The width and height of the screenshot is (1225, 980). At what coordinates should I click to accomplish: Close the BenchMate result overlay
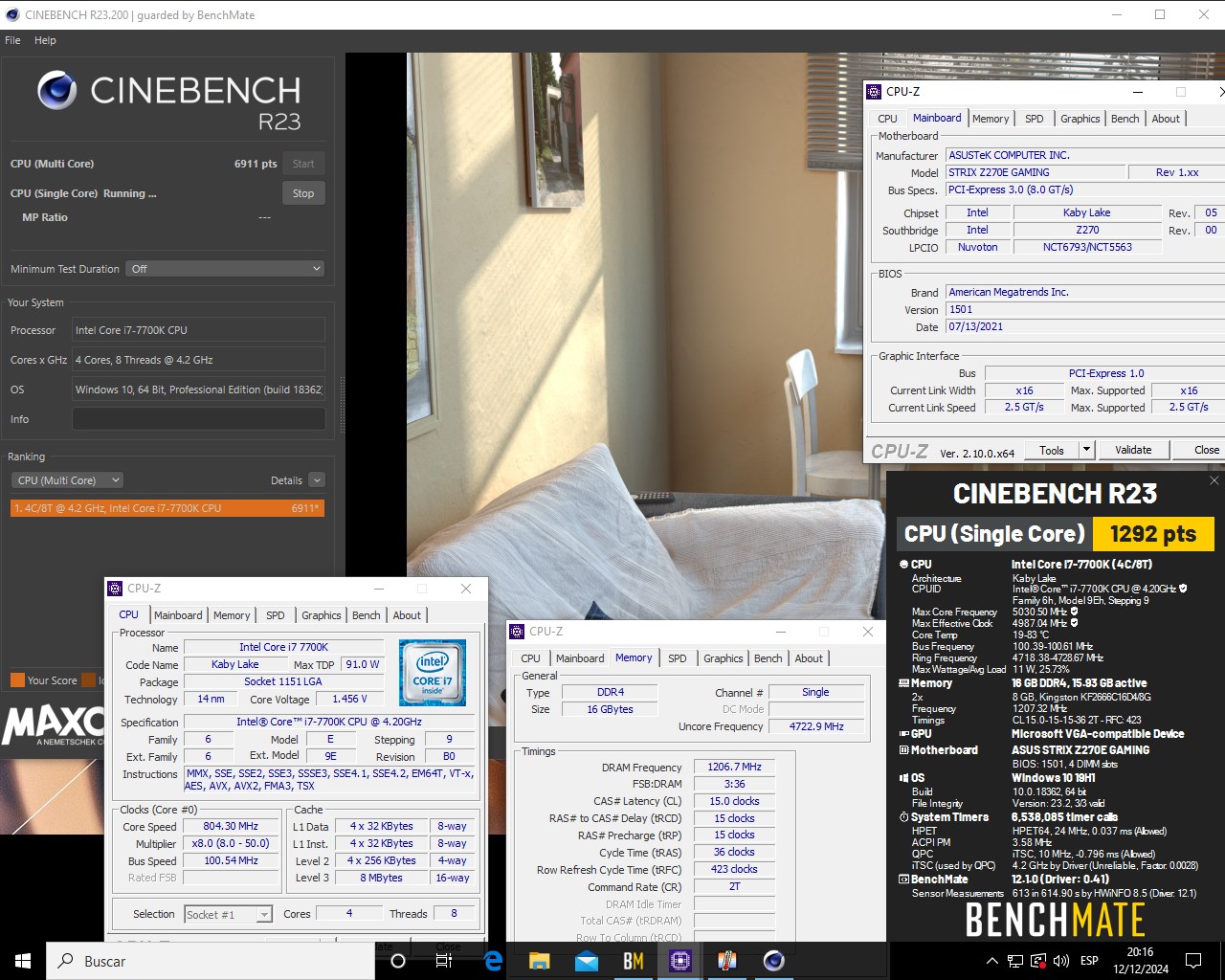pyautogui.click(x=1214, y=480)
